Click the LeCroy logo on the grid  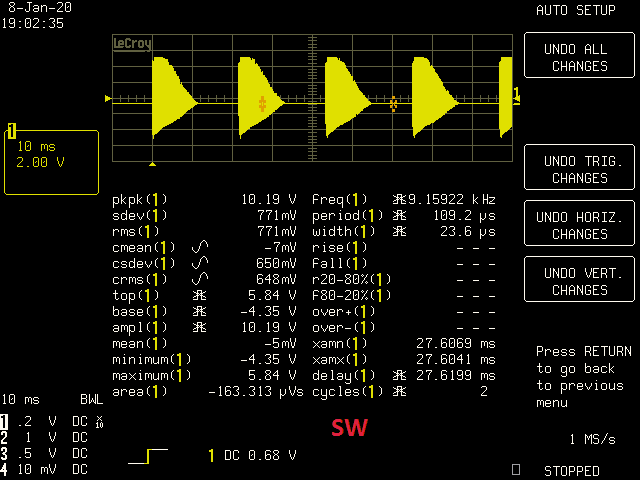pos(132,43)
